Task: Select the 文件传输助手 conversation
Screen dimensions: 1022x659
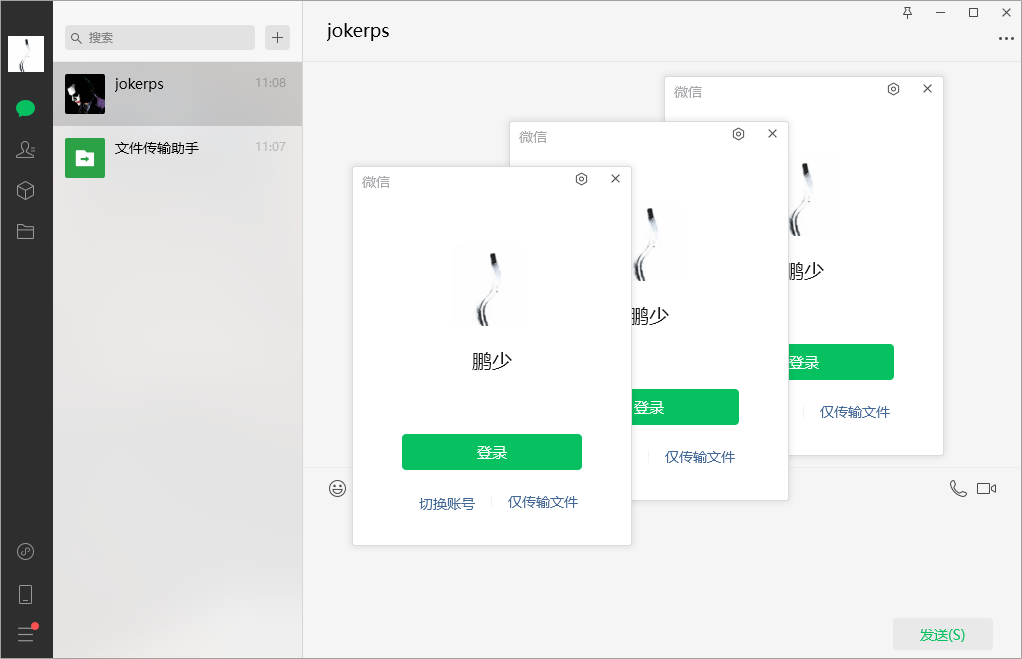Action: coord(177,158)
